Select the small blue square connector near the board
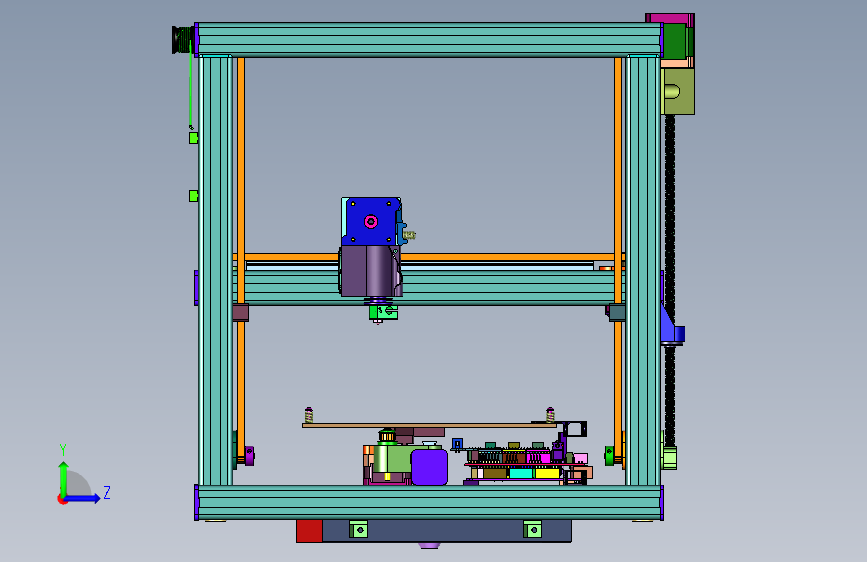This screenshot has height=562, width=867. 457,444
